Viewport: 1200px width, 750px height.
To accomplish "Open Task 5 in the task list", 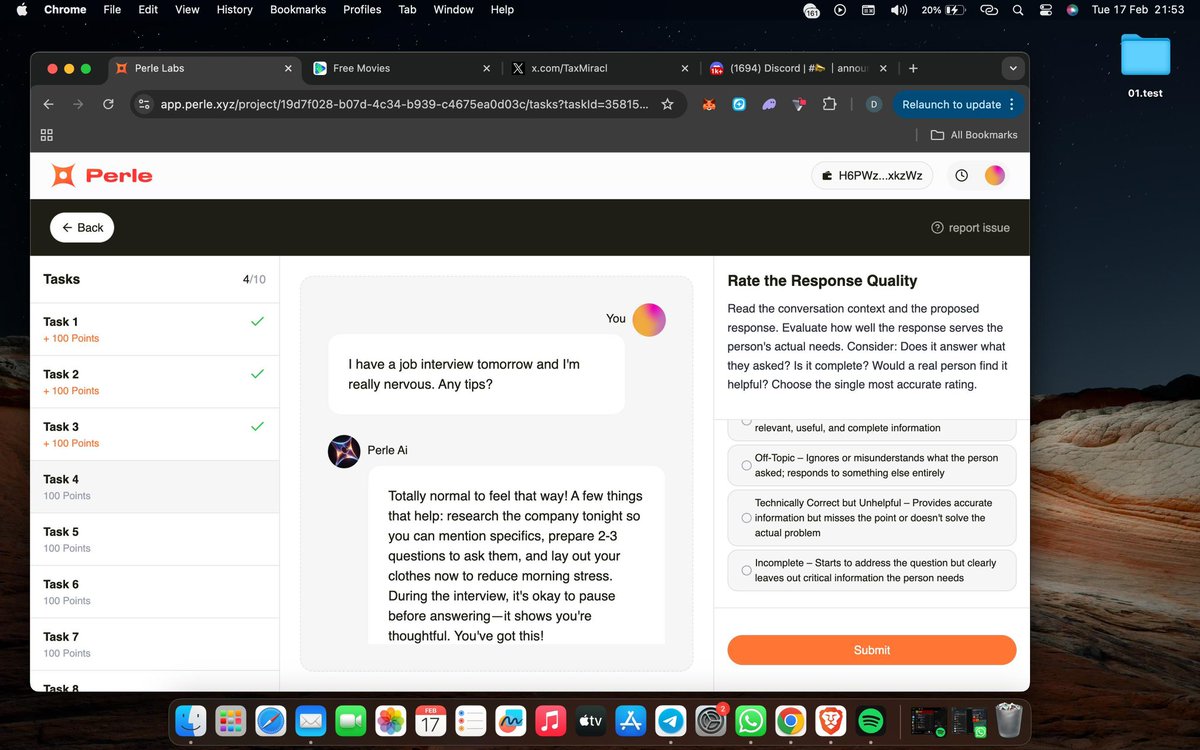I will (x=155, y=539).
